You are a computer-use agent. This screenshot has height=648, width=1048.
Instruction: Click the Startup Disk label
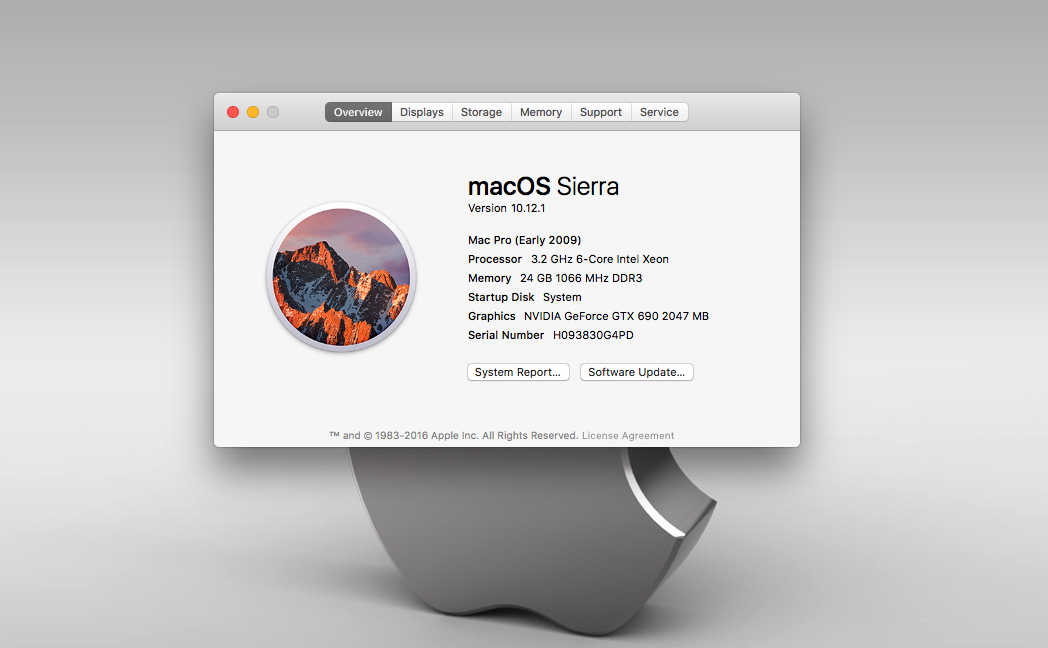click(501, 297)
